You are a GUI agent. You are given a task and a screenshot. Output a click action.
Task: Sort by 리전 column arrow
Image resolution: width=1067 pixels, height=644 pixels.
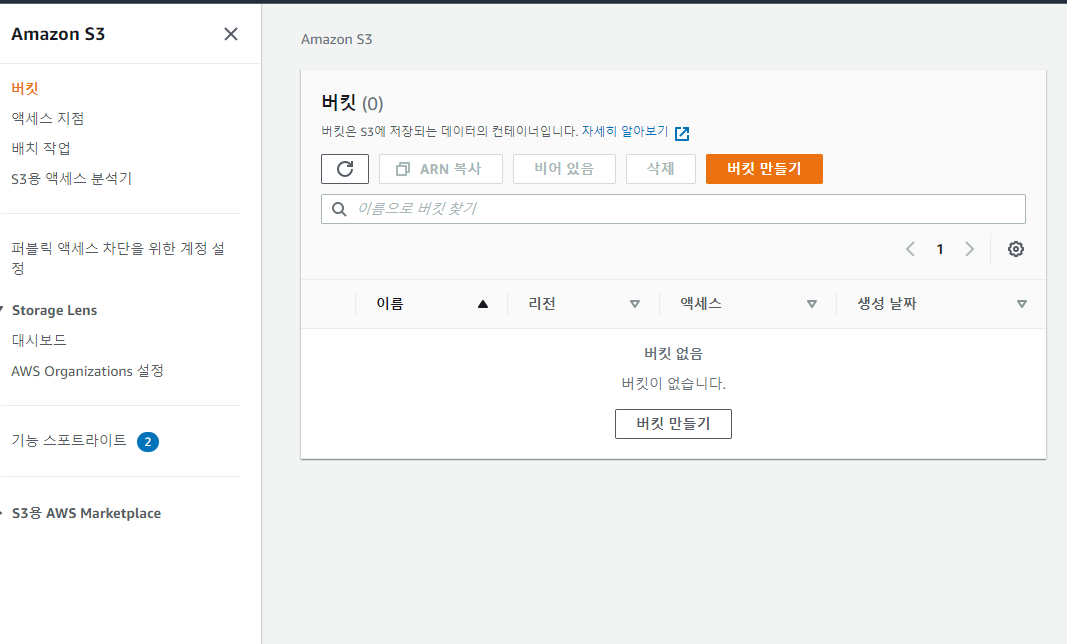tap(635, 304)
